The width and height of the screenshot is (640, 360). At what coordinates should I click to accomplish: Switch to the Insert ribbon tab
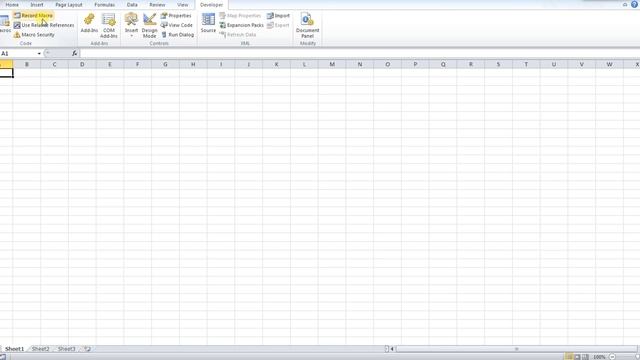[x=37, y=5]
